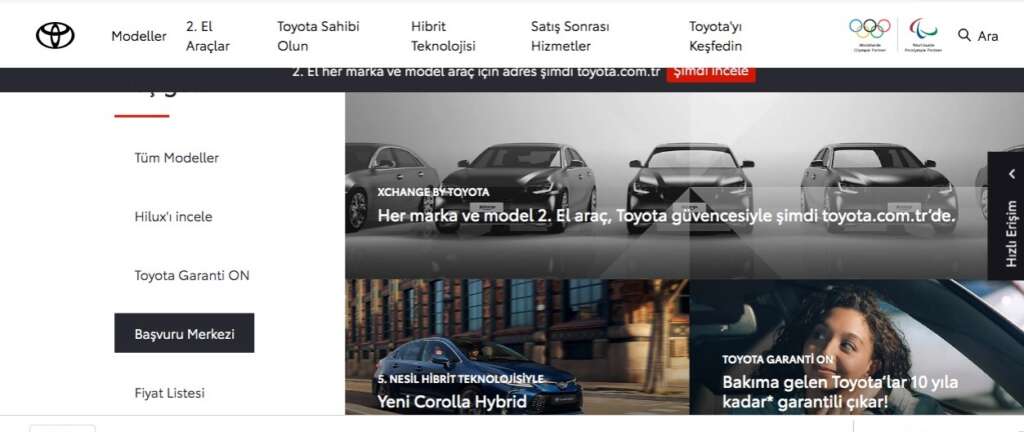The image size is (1024, 432).
Task: Open the Modeller menu
Action: coord(138,37)
